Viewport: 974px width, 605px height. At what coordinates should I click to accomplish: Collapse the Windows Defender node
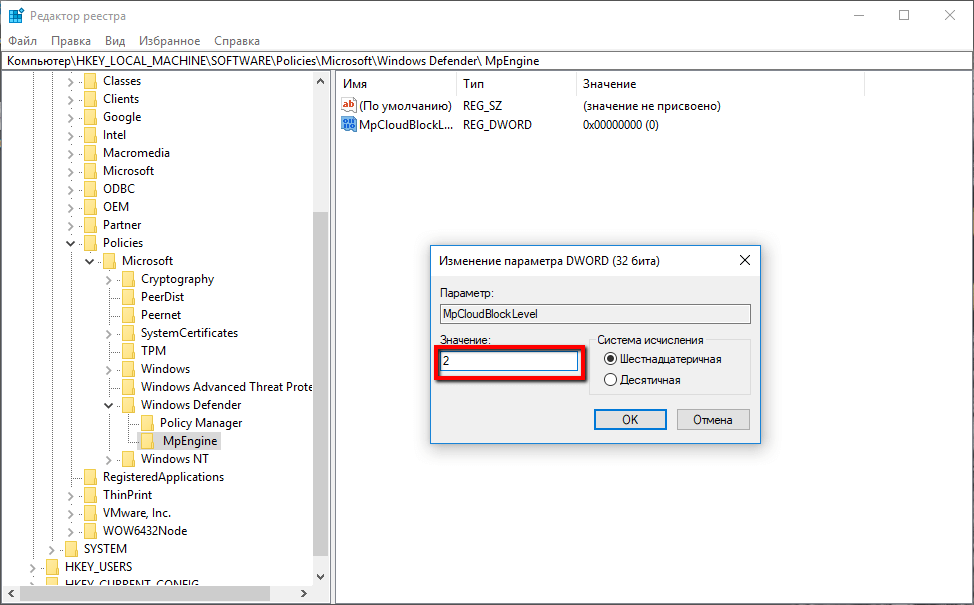(x=109, y=406)
